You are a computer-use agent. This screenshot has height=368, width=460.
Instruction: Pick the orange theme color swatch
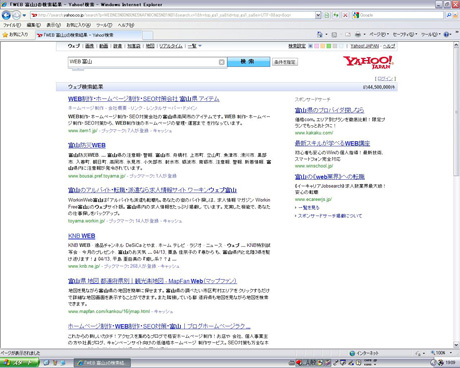(x=322, y=46)
